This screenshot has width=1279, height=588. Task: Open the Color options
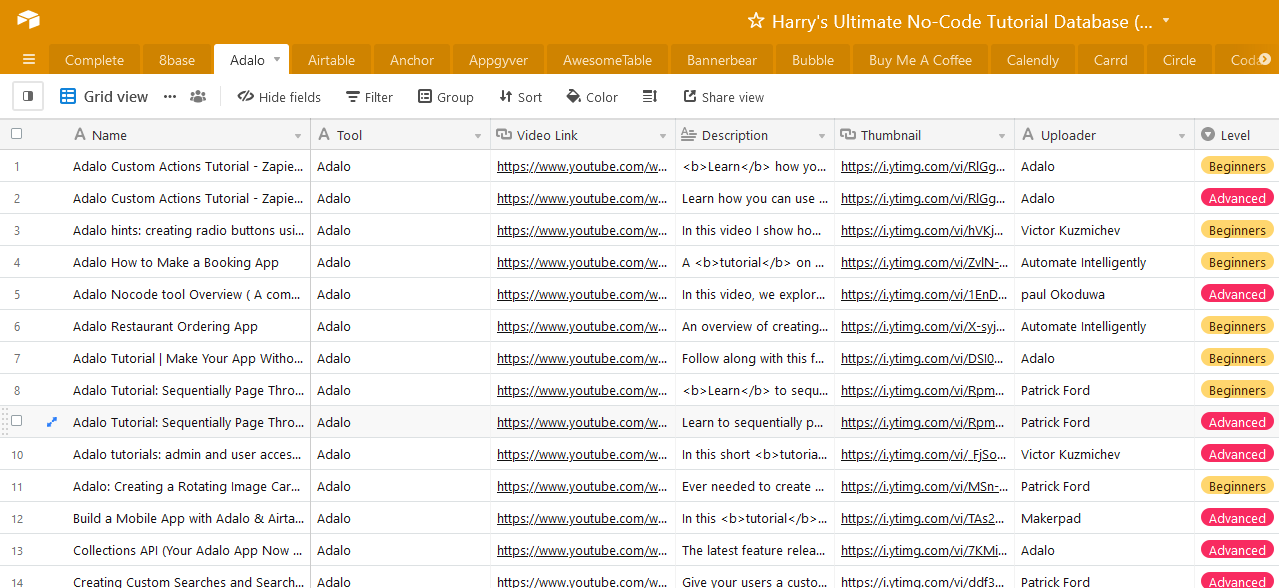[x=592, y=97]
